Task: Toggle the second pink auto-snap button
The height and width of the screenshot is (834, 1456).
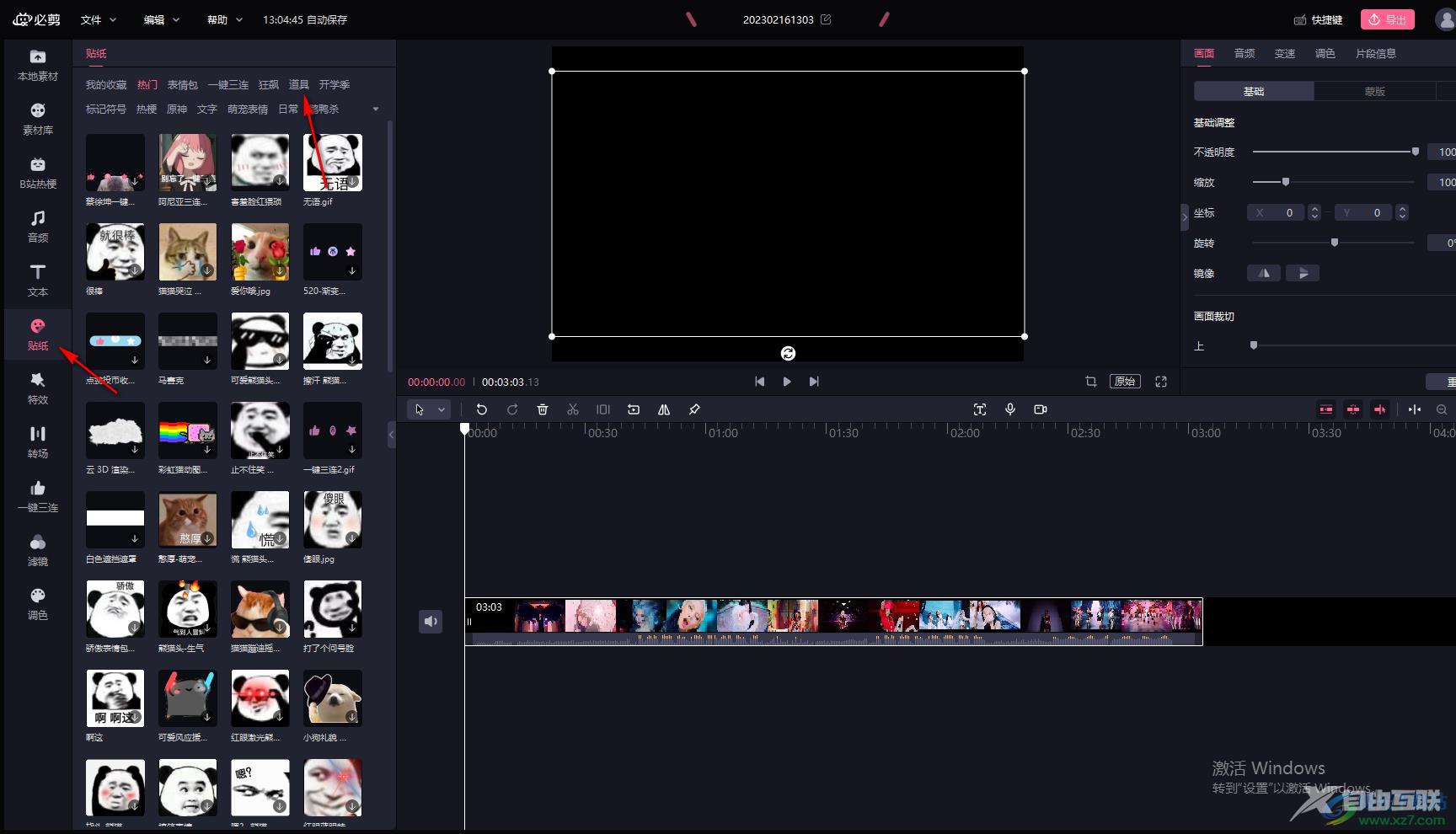Action: (1353, 409)
